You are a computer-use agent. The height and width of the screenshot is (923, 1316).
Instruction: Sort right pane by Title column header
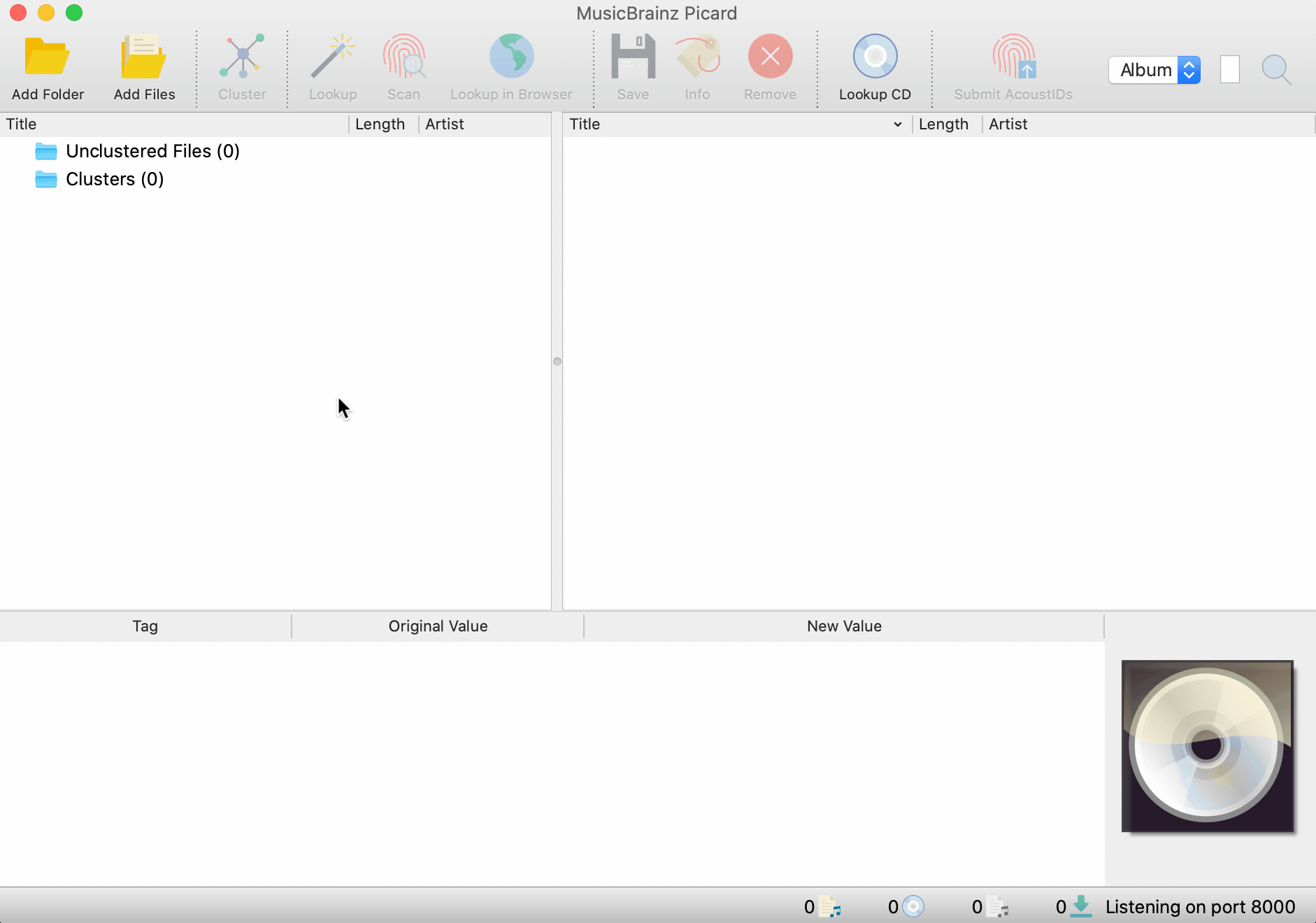tap(727, 124)
